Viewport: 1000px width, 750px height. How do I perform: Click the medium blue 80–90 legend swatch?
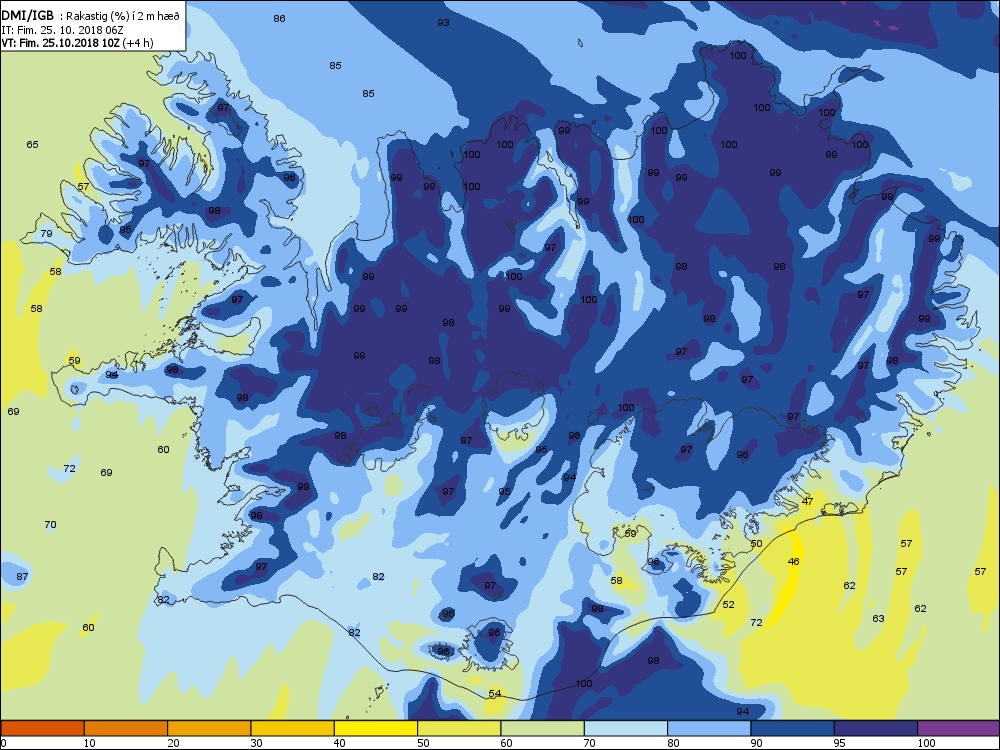coord(709,728)
